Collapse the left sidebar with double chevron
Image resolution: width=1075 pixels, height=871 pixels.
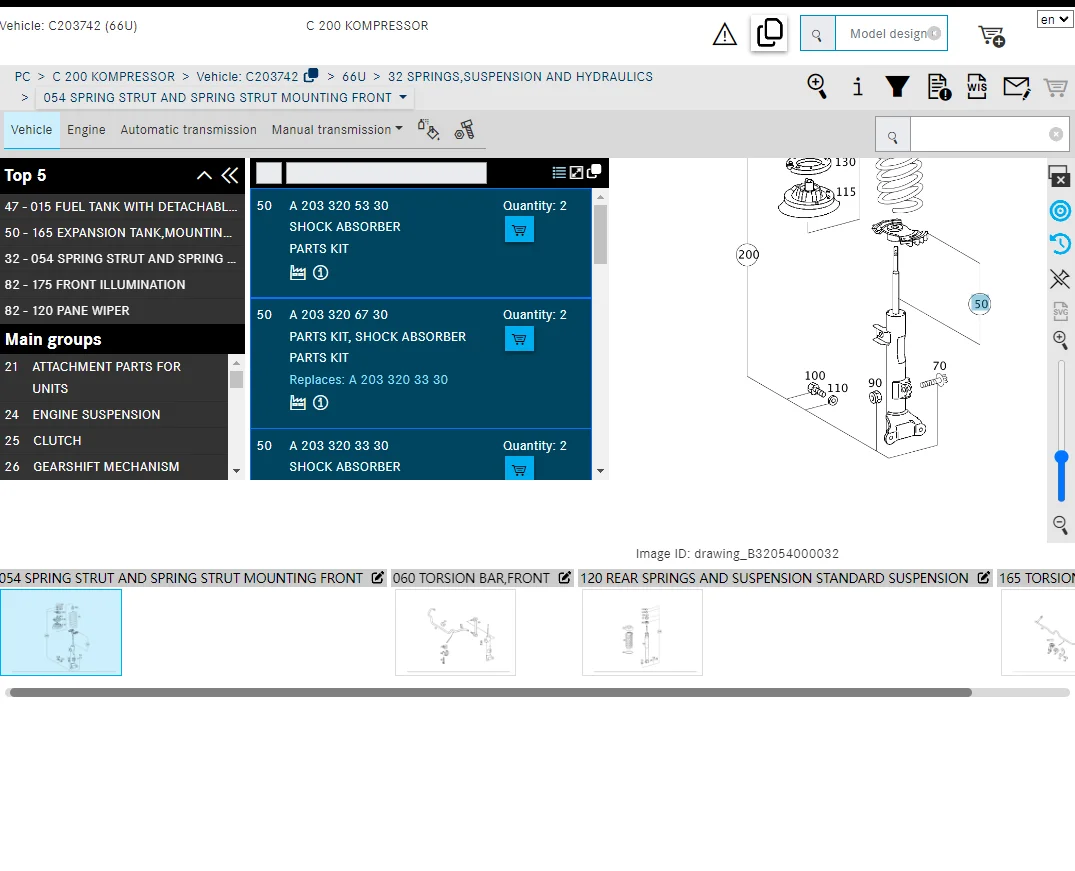click(x=230, y=176)
